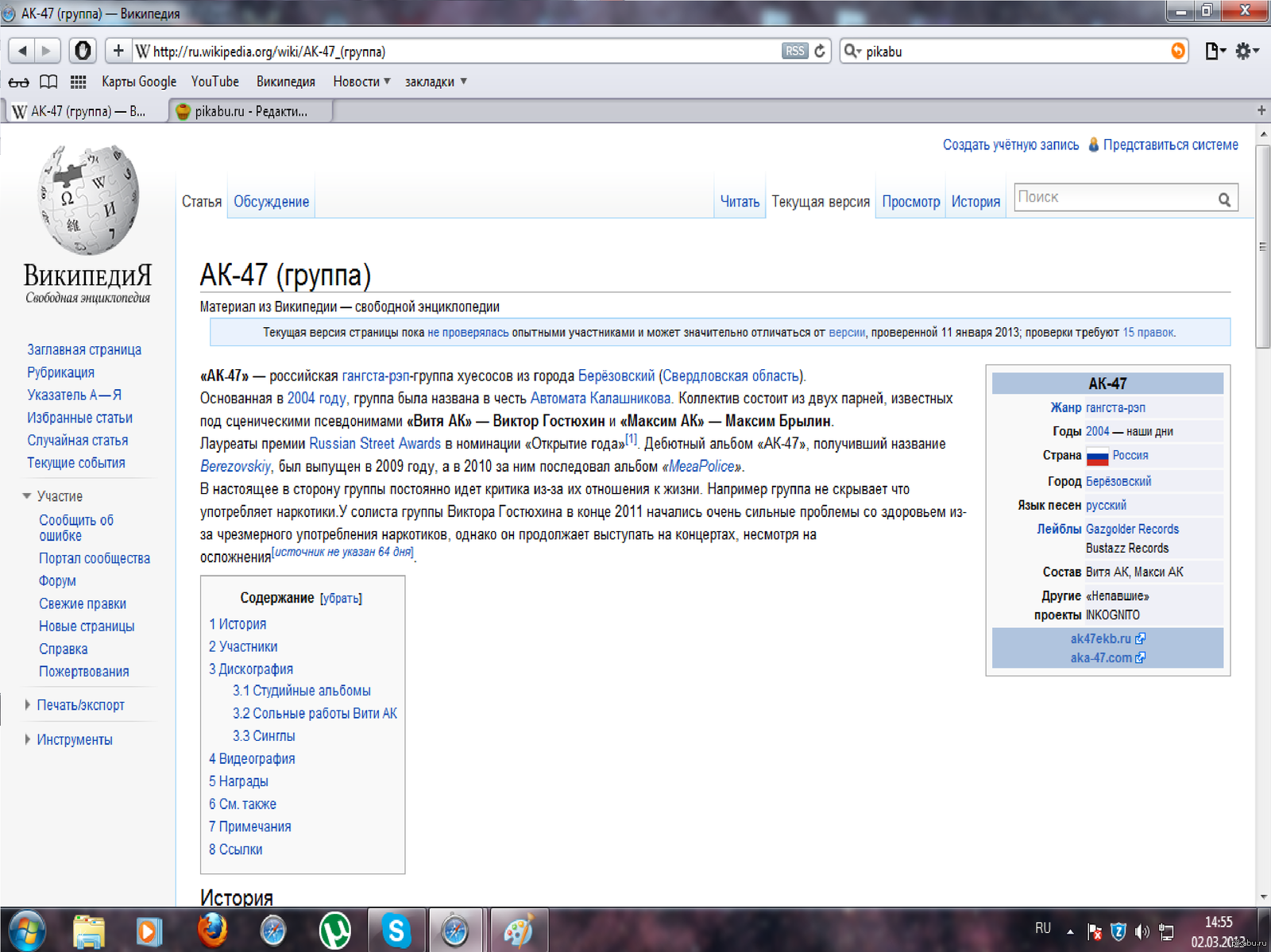Toggle the Reading List glasses icon
1271x952 pixels.
click(18, 82)
